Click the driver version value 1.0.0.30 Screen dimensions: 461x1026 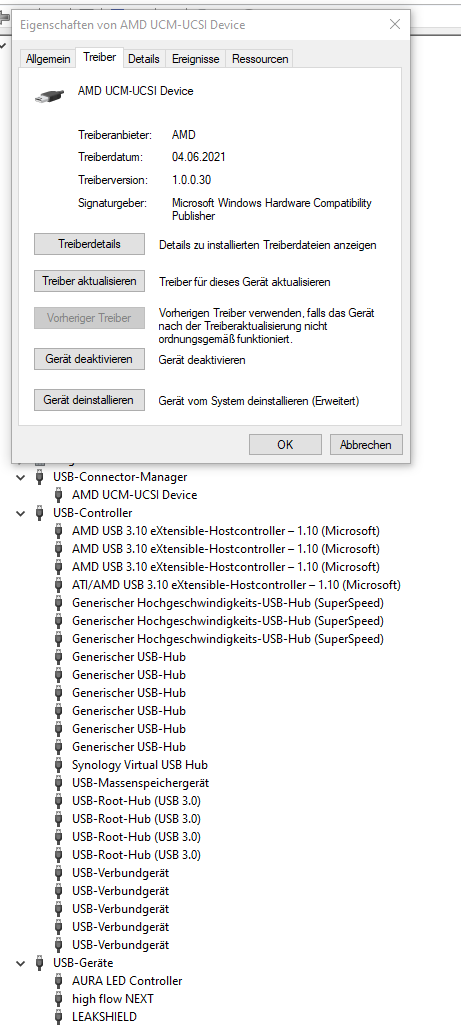(191, 179)
